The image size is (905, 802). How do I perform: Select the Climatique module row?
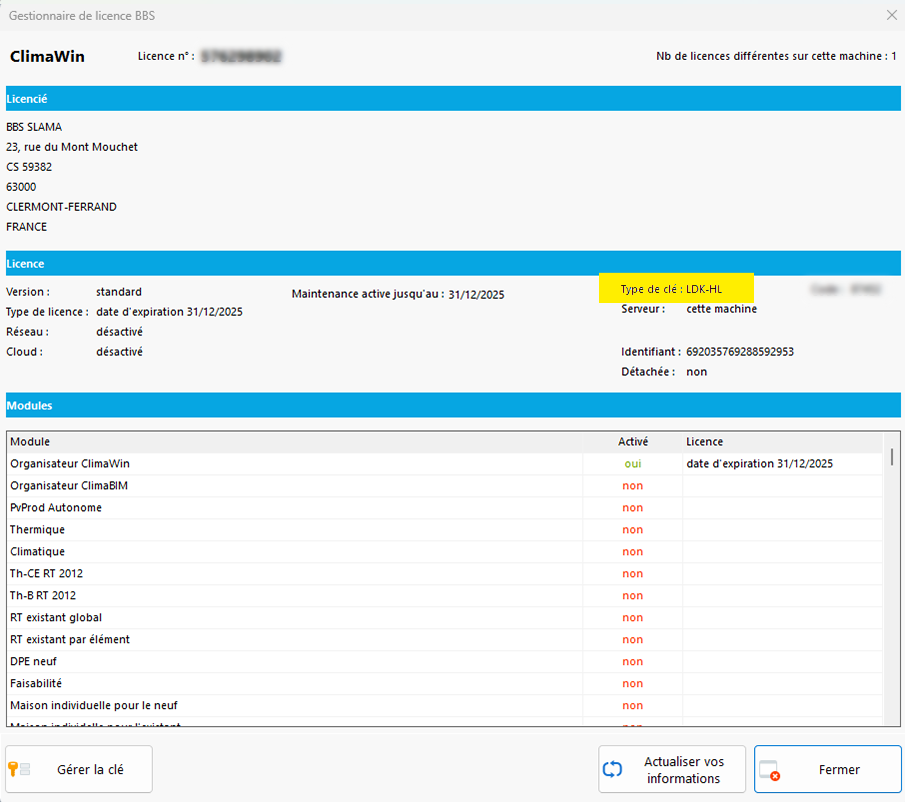[x=444, y=551]
